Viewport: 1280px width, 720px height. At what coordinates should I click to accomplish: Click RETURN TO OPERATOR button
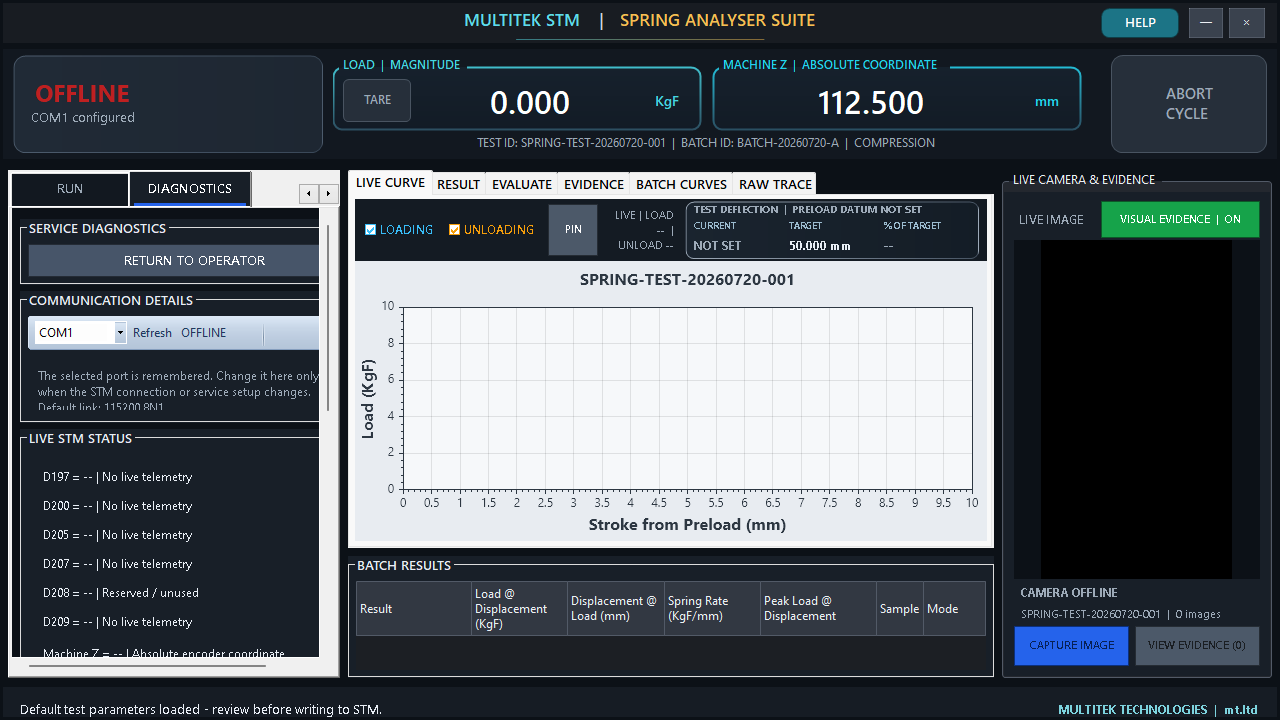(x=174, y=261)
